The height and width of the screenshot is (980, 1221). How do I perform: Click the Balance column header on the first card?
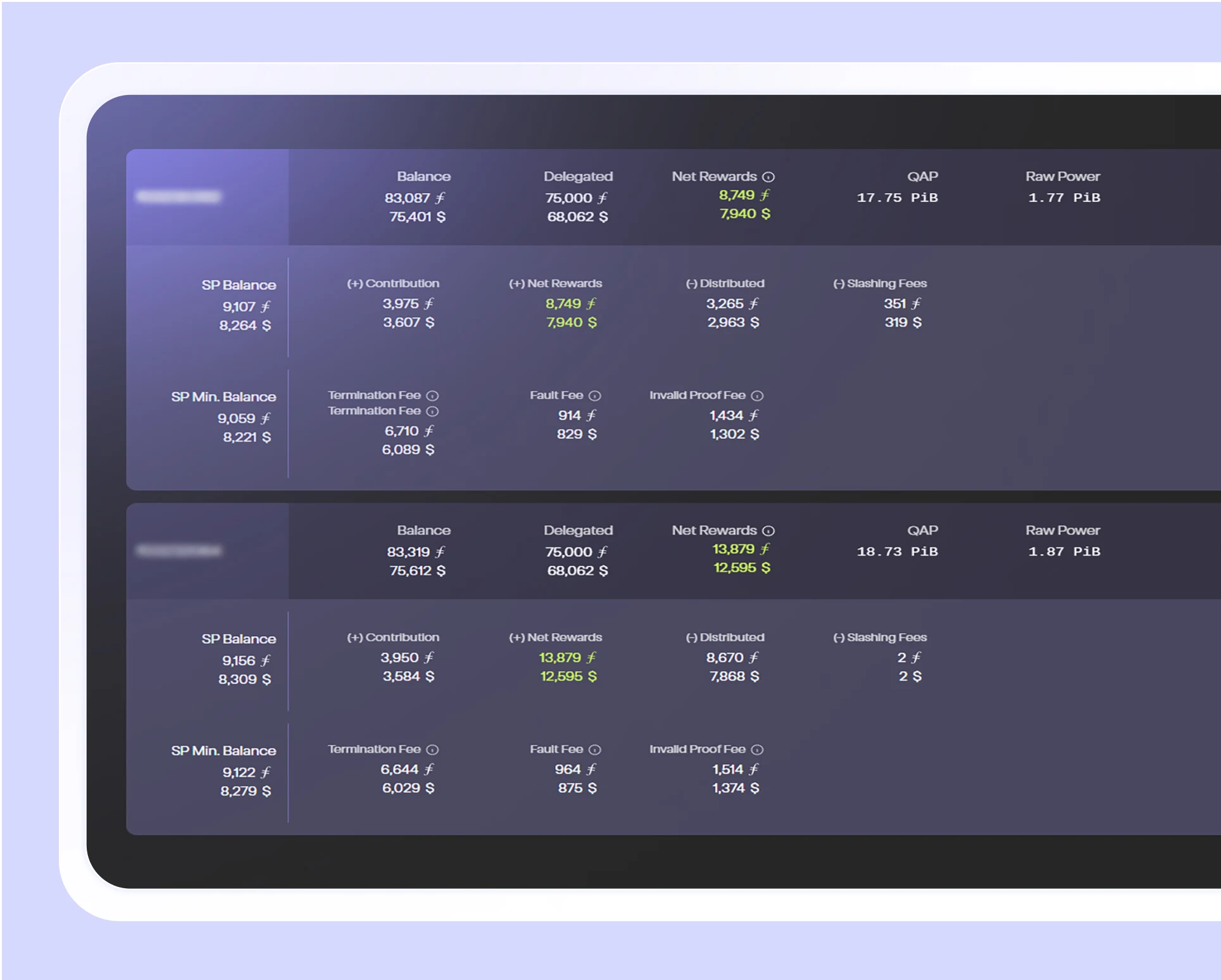(x=423, y=177)
